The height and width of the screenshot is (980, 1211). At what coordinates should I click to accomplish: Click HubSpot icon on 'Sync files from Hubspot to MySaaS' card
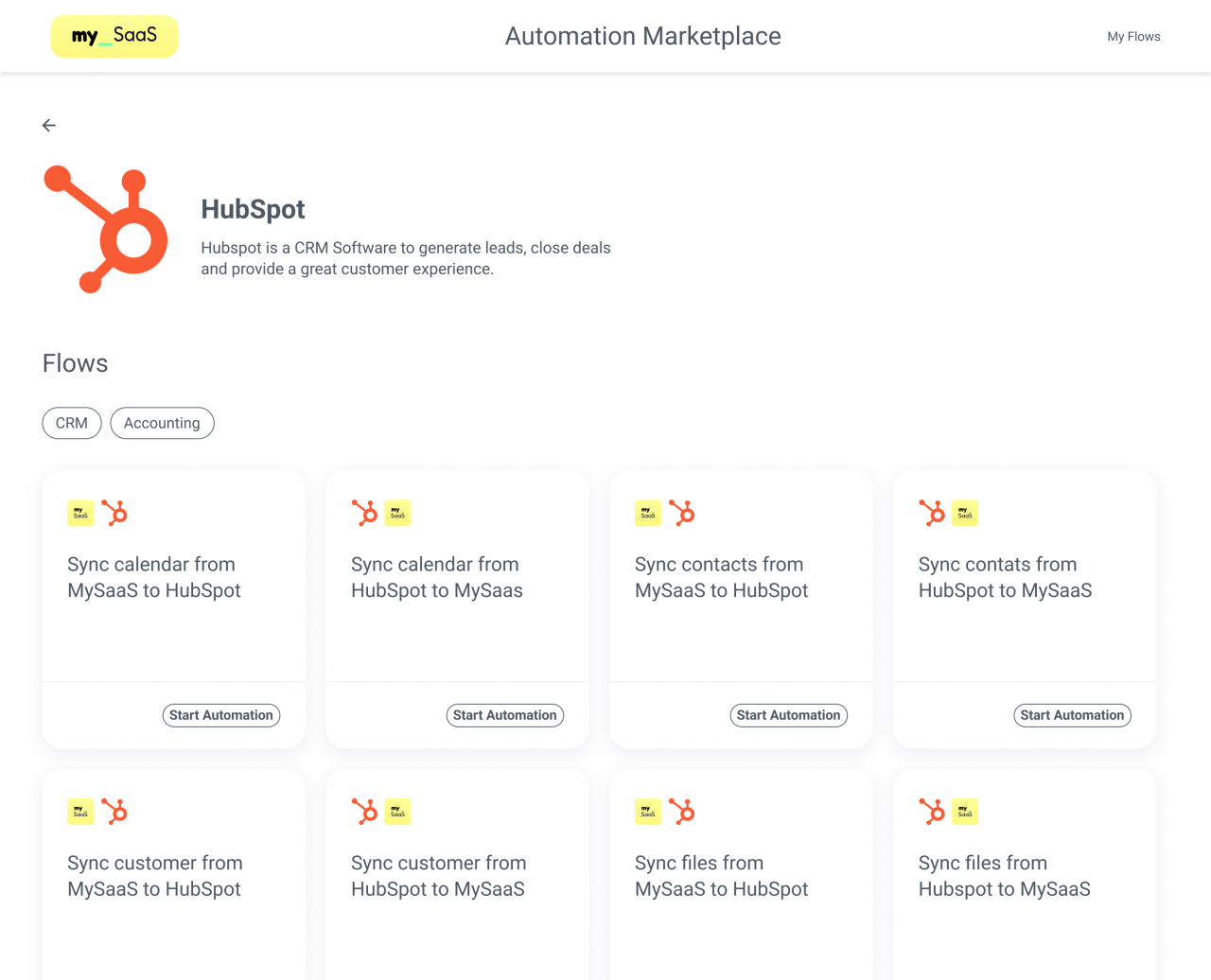[932, 812]
